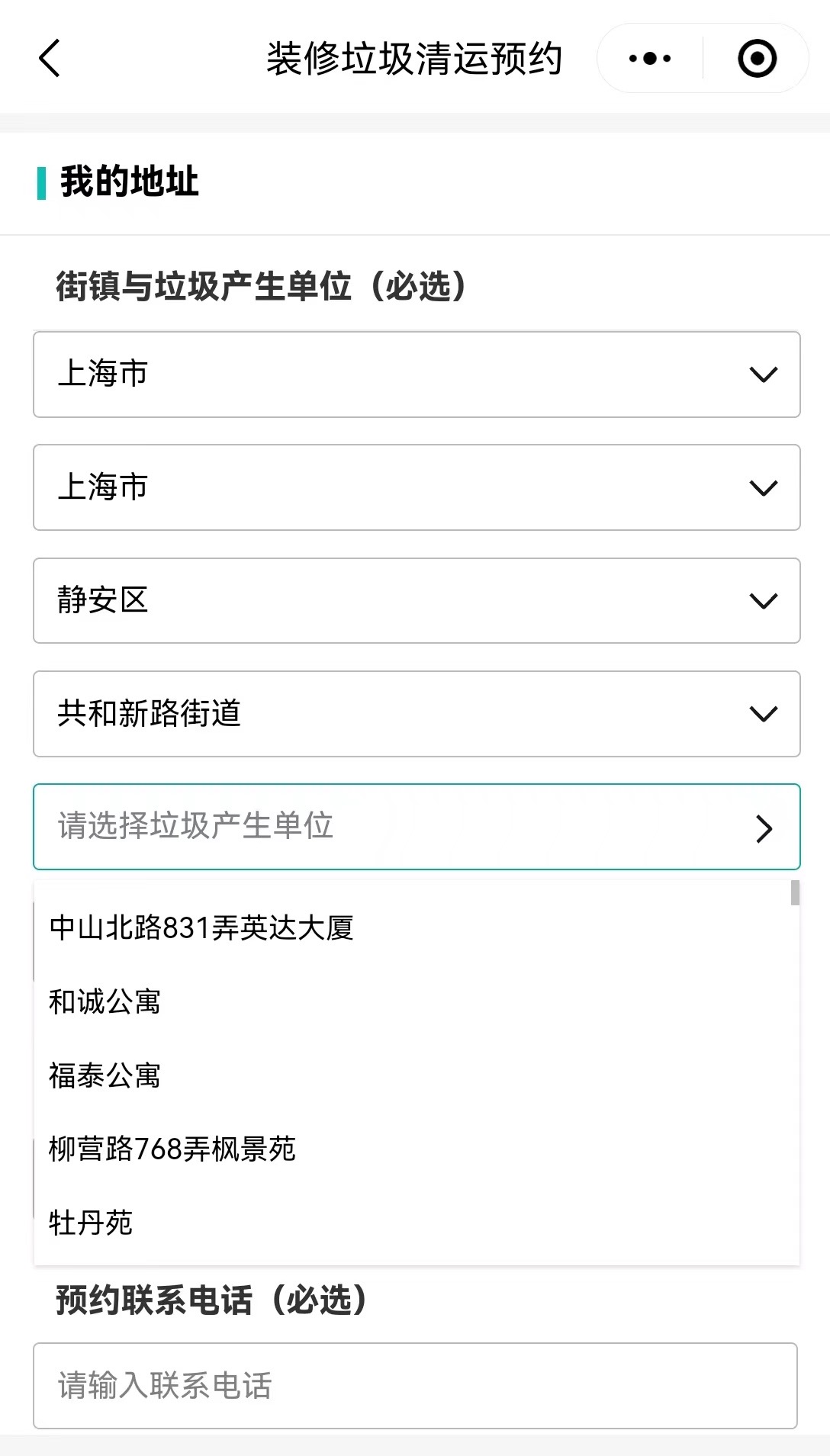
Task: Expand the first 上海市 province dropdown
Action: pos(417,374)
